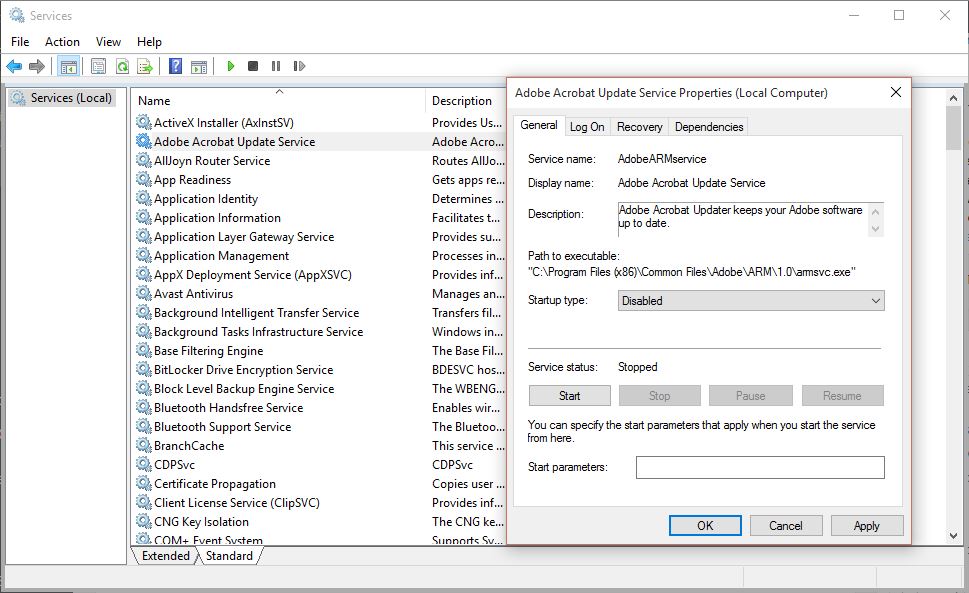
Task: Click the gear icon of CDPSvc service
Action: click(143, 464)
